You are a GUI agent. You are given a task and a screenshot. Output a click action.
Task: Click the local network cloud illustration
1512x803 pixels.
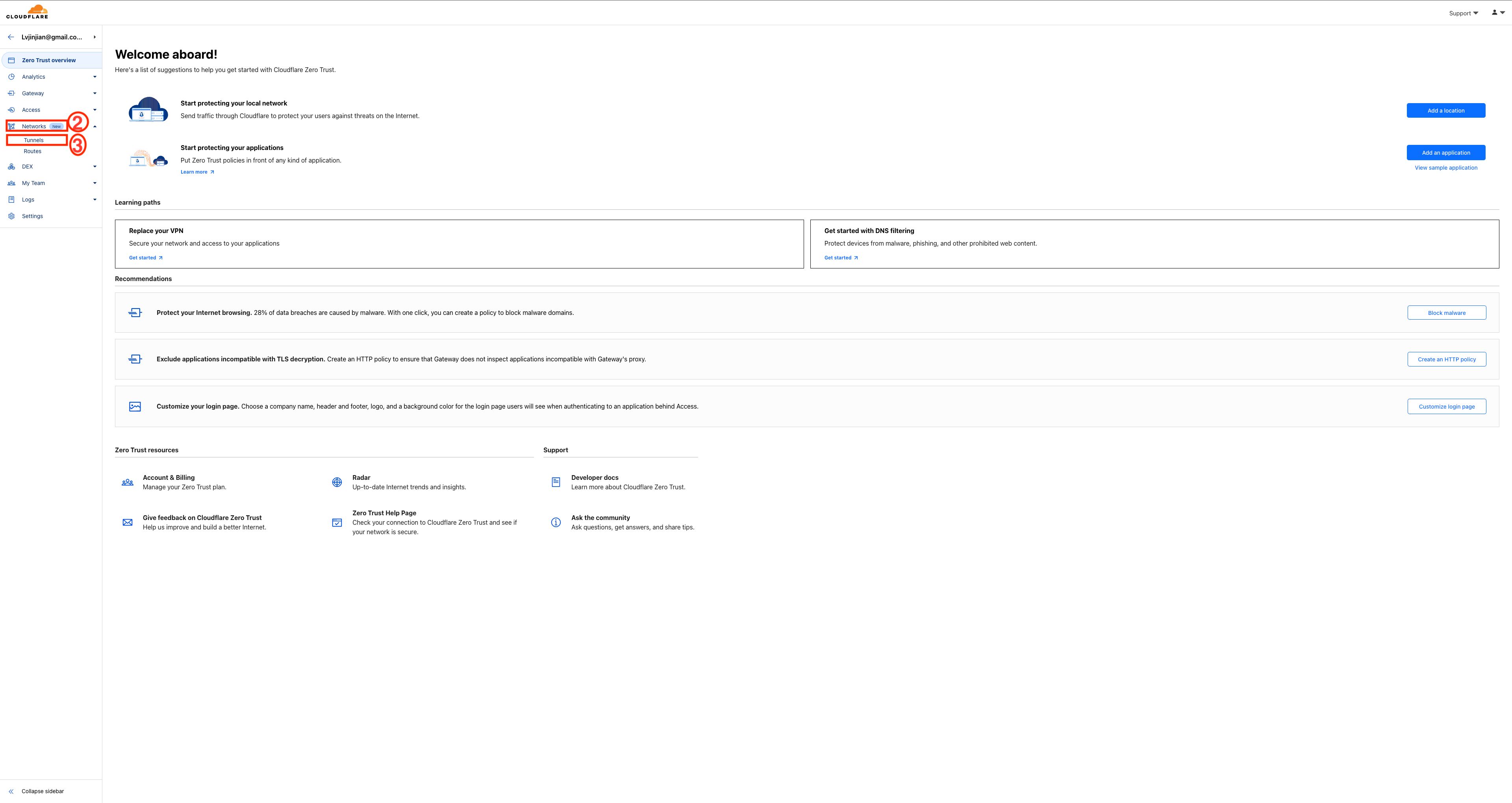tap(148, 109)
